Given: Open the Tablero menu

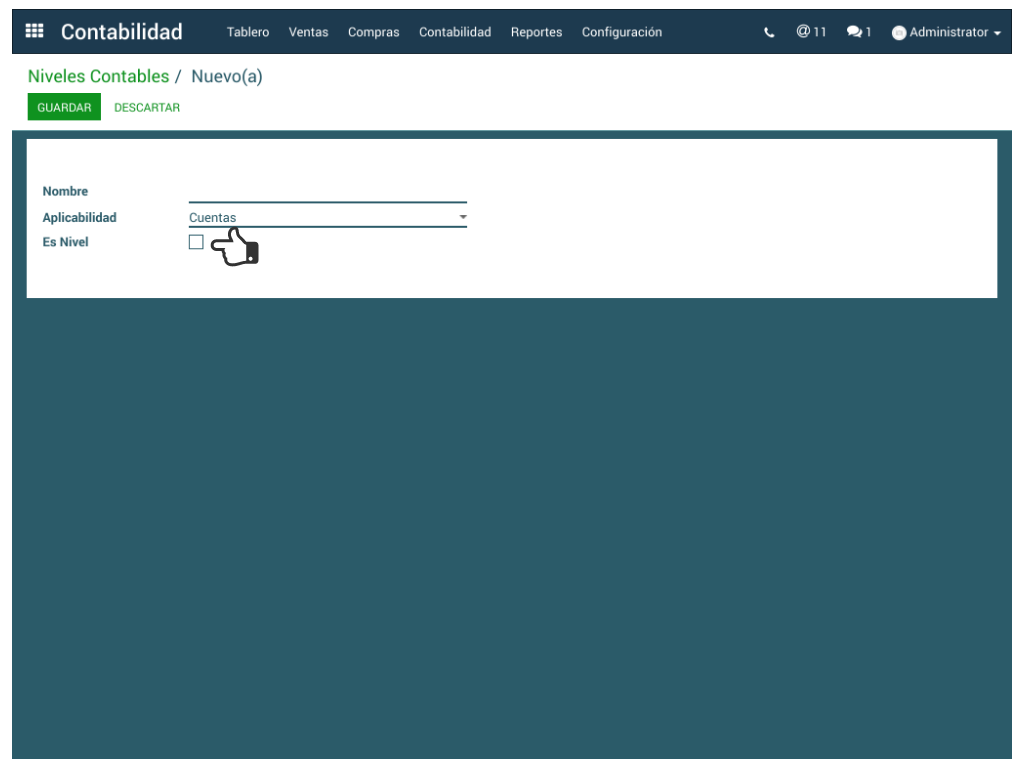Looking at the screenshot, I should coord(247,32).
